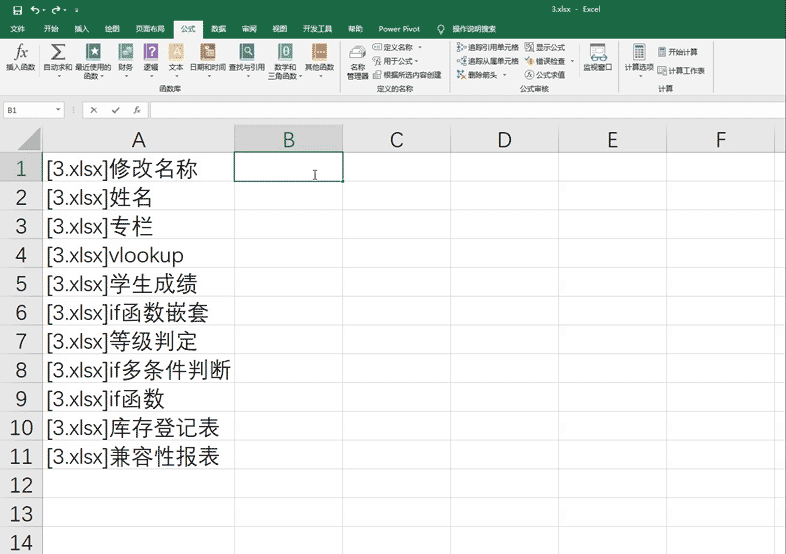Screen dimensions: 786x554
Task: Open Date and Time (日期和时间) functions icon
Action: coord(208,52)
